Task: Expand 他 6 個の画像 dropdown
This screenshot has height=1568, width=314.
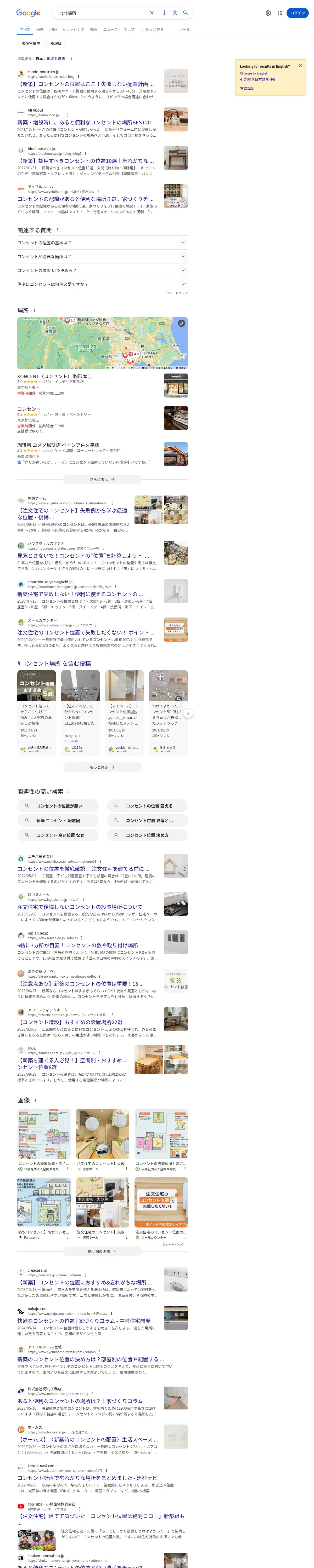Action: (102, 1252)
